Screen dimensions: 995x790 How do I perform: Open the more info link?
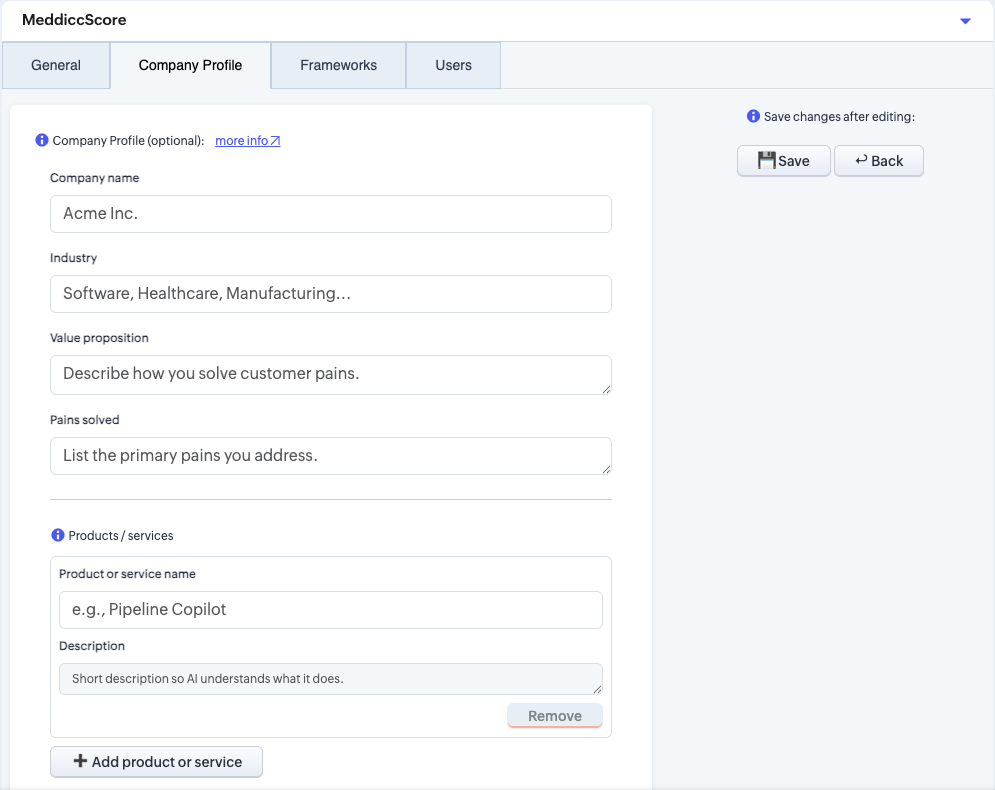coord(247,141)
